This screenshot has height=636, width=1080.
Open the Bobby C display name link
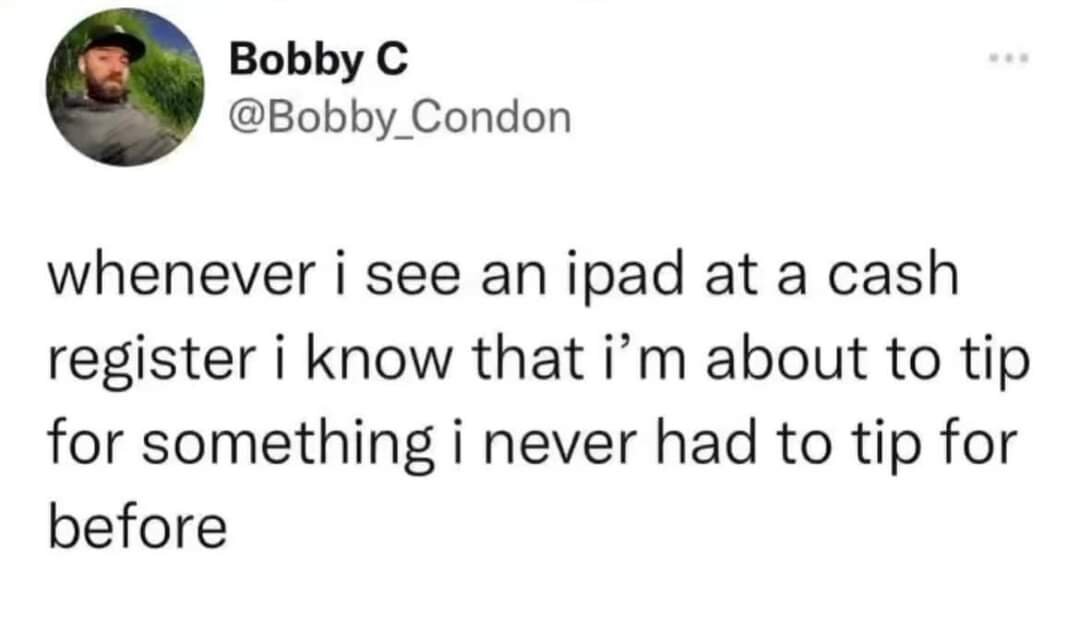[x=318, y=62]
